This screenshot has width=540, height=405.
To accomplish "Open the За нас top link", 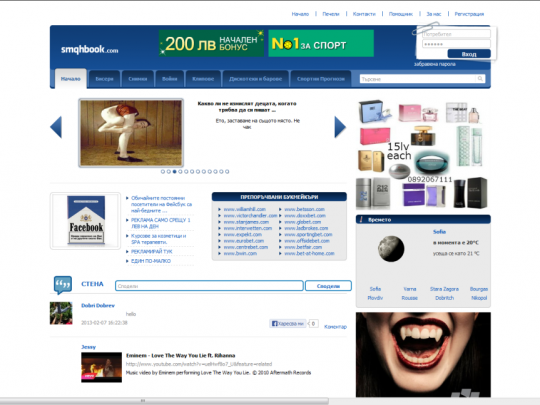I will (x=434, y=14).
